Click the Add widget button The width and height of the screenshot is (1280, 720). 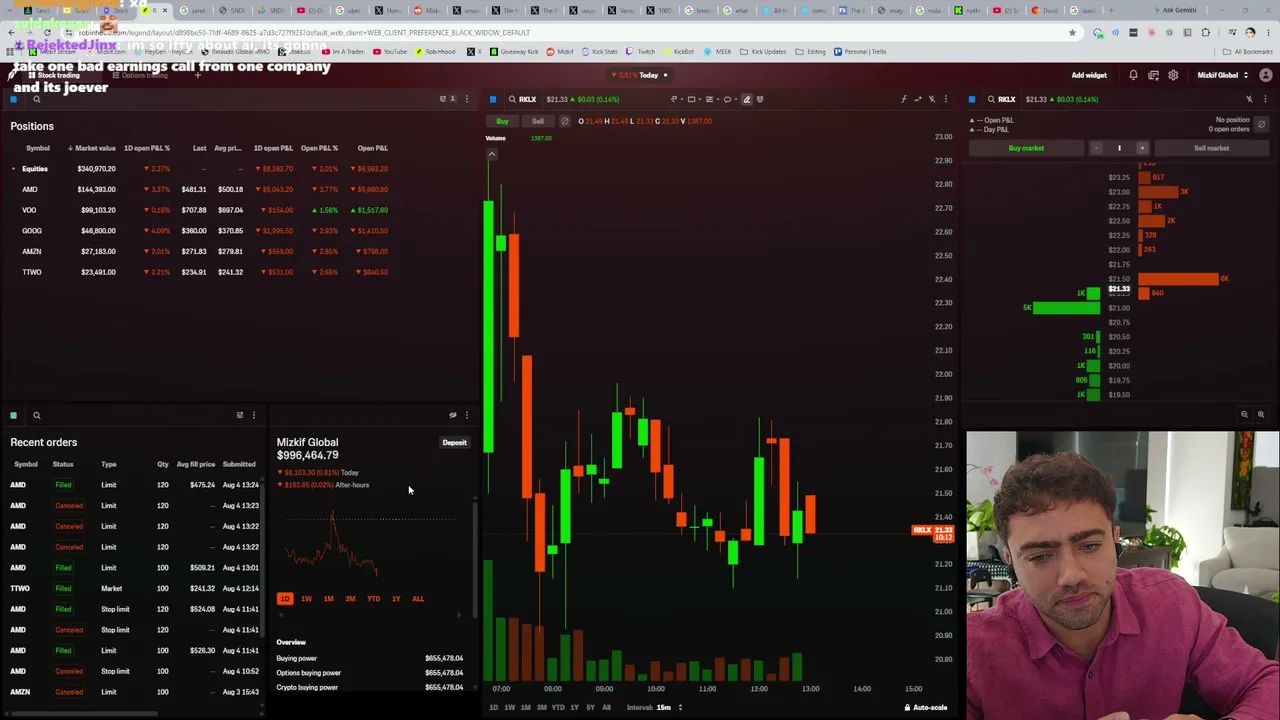[1089, 75]
